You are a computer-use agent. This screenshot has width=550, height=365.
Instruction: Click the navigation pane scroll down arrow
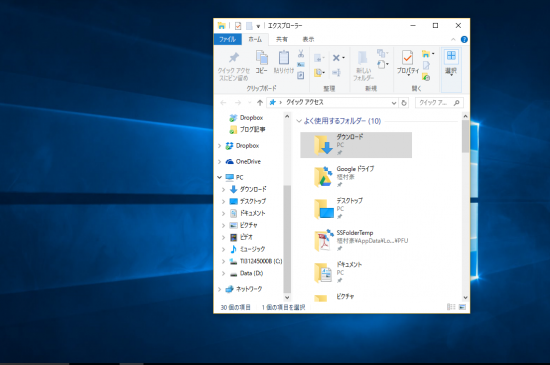click(x=287, y=298)
